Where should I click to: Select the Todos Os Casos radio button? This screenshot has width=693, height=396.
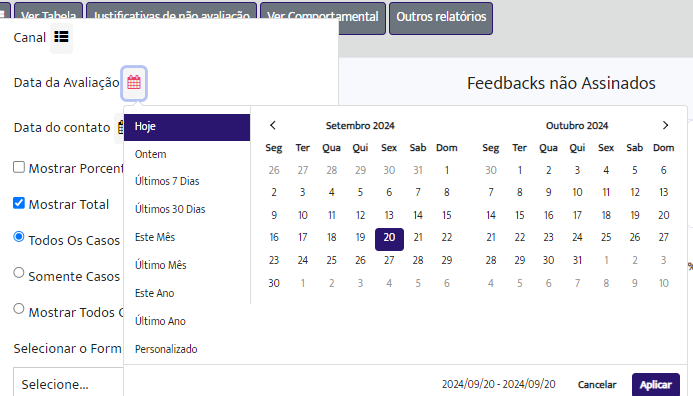coord(19,236)
